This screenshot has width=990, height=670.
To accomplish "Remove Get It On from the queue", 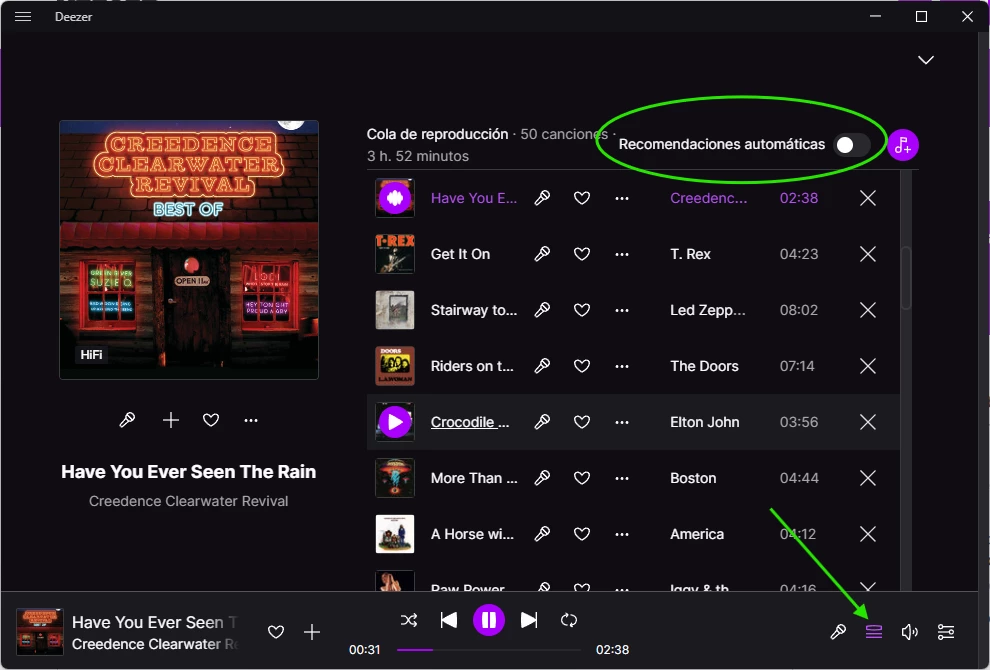I will [868, 254].
